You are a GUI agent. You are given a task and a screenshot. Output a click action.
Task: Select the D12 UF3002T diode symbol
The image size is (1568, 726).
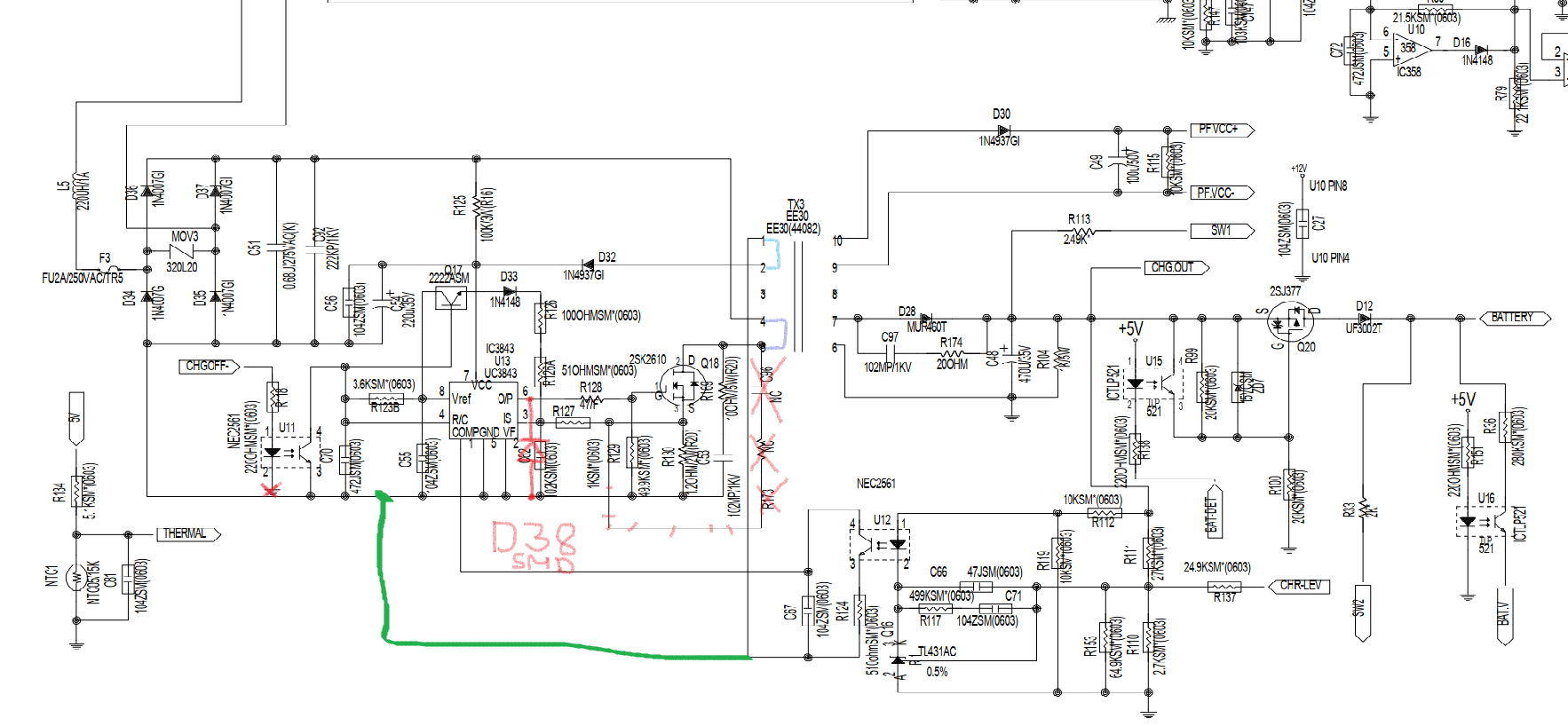point(1365,318)
